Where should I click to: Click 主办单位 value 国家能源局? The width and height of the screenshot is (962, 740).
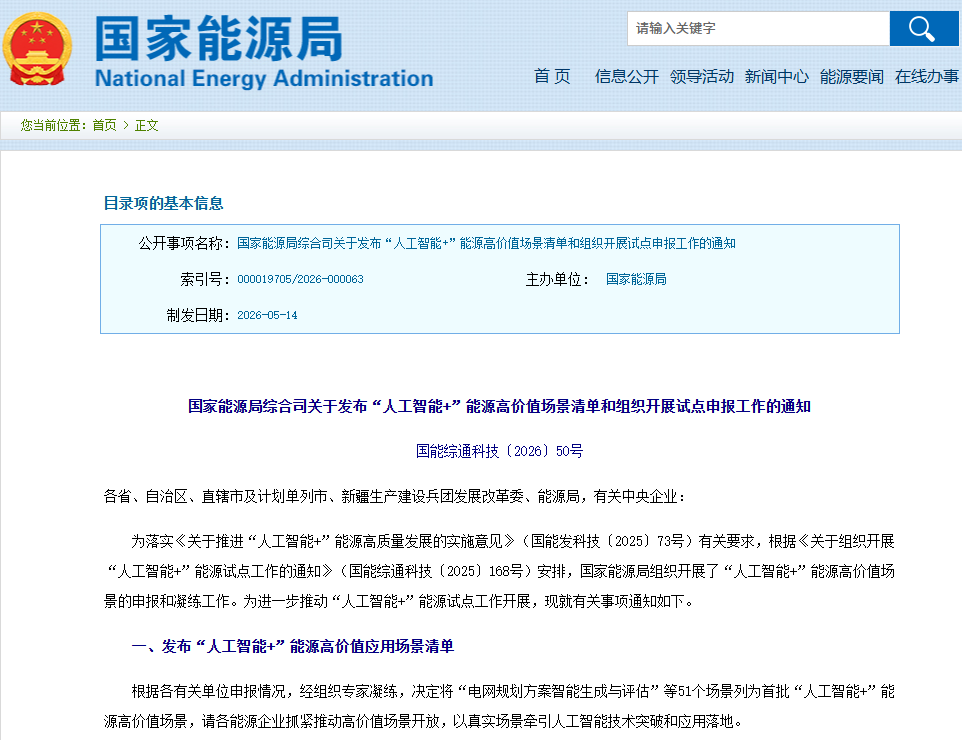(x=636, y=279)
